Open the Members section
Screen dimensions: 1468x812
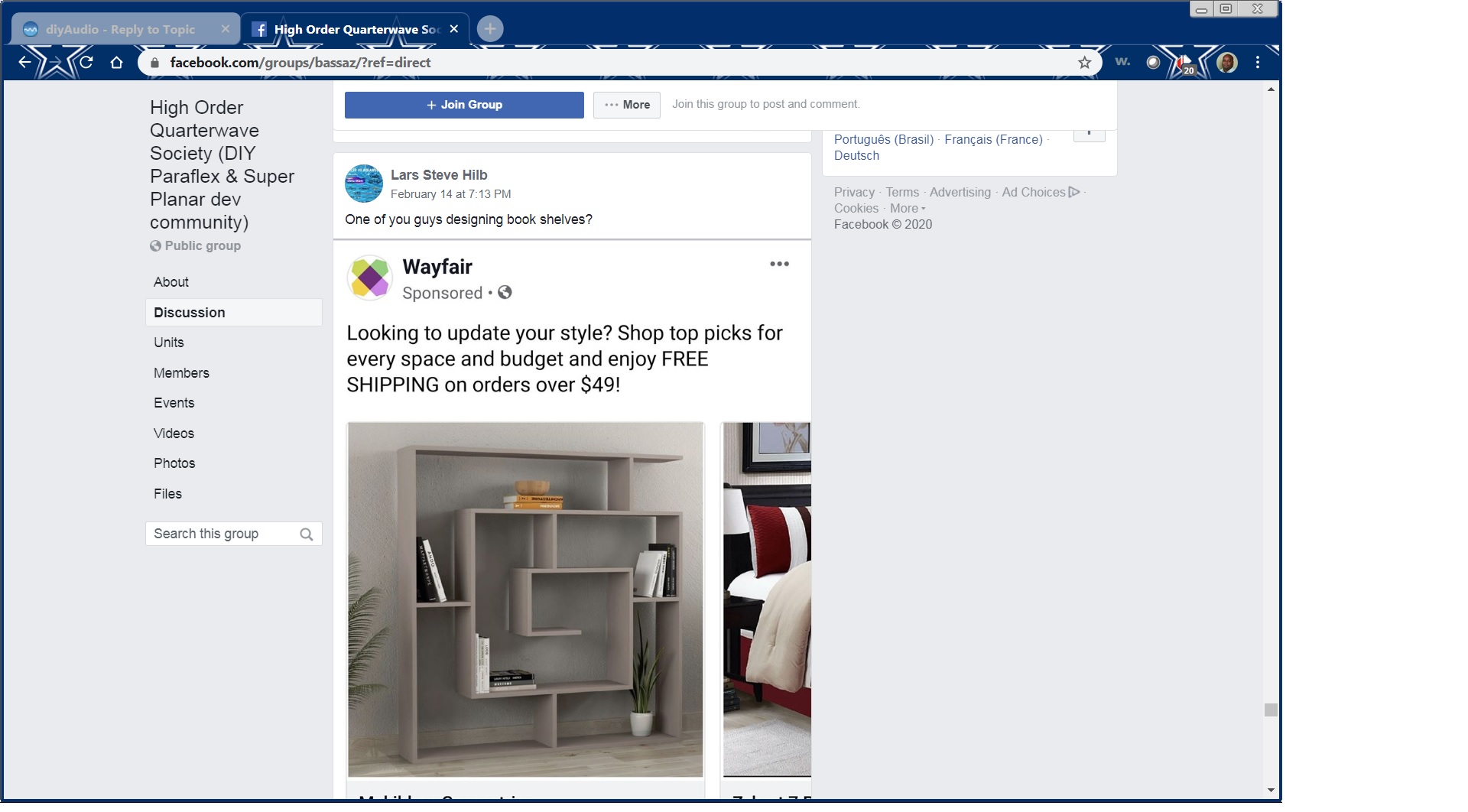(x=181, y=373)
